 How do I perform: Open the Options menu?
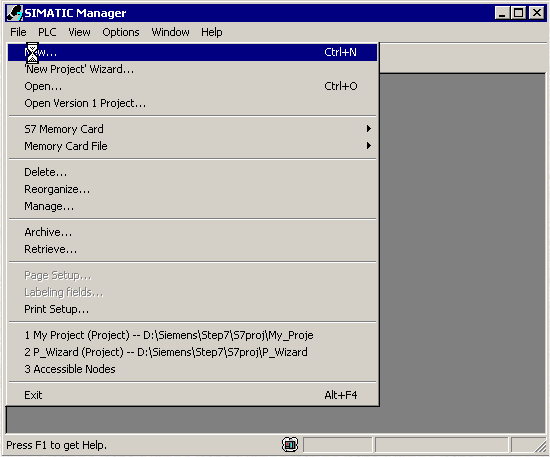pos(121,32)
